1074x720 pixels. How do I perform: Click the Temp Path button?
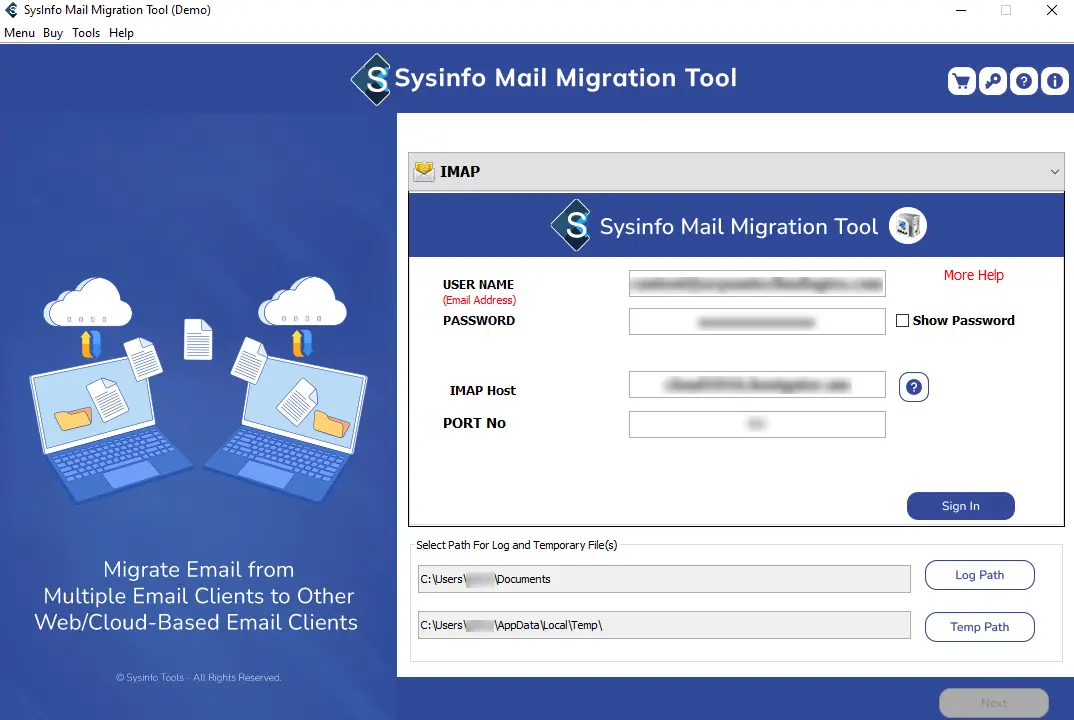point(979,627)
